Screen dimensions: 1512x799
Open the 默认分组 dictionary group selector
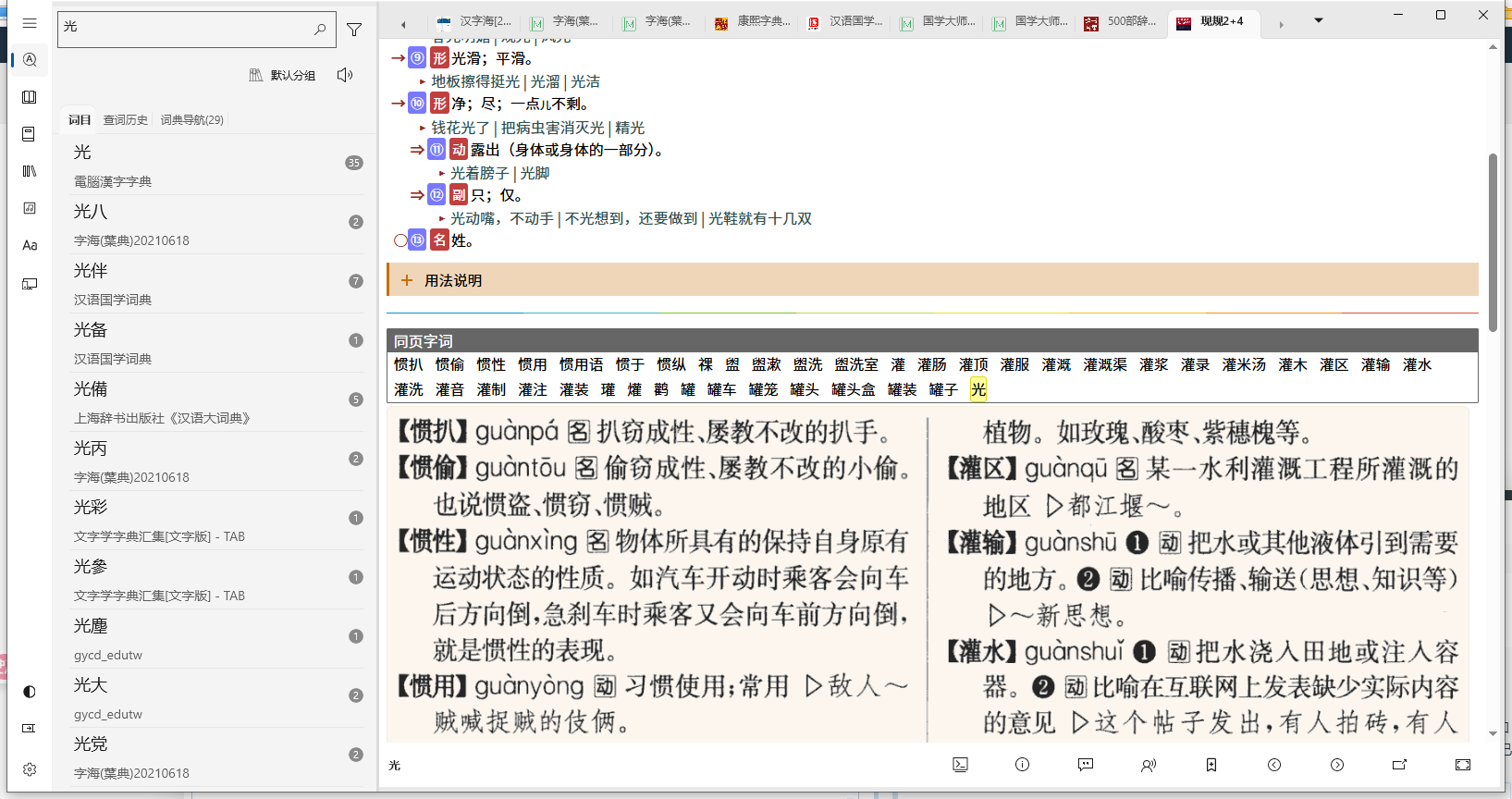[x=283, y=75]
